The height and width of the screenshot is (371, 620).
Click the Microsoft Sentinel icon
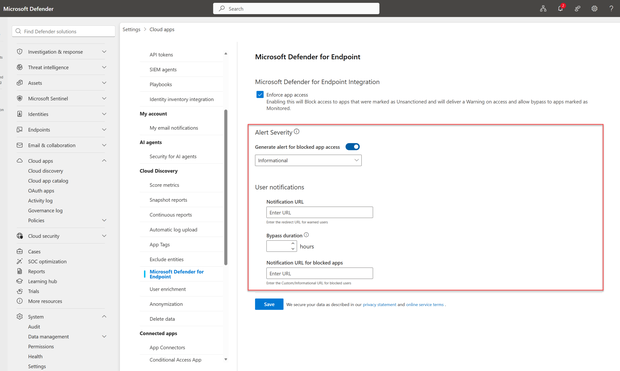click(19, 98)
